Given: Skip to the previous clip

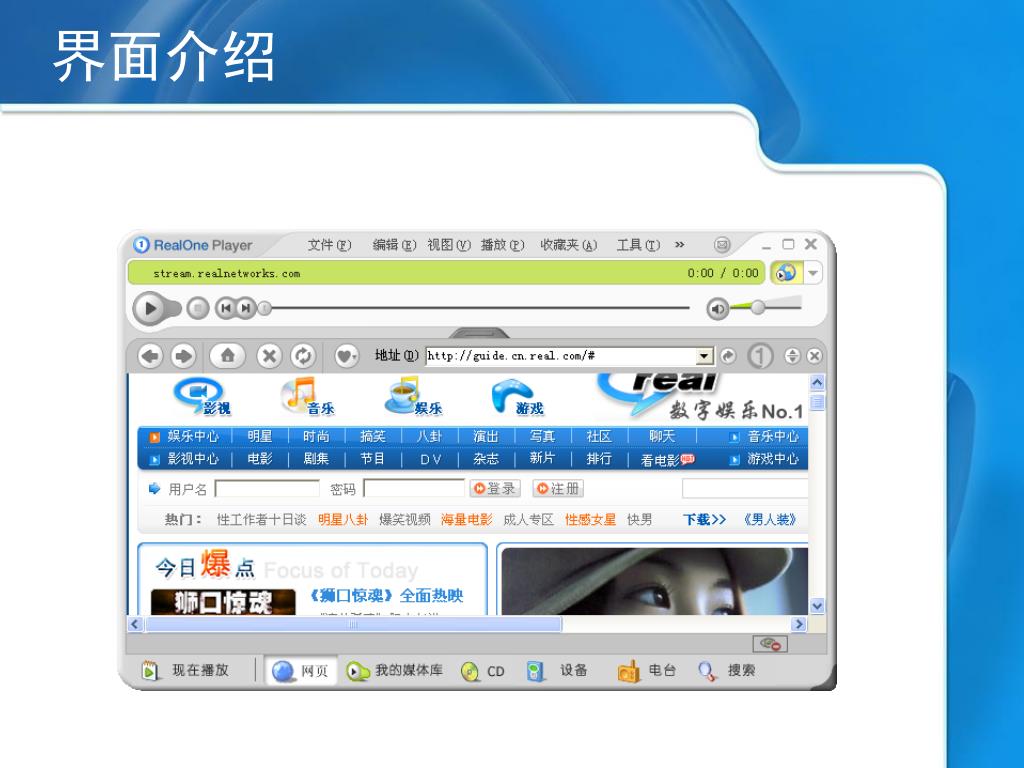Looking at the screenshot, I should (225, 308).
